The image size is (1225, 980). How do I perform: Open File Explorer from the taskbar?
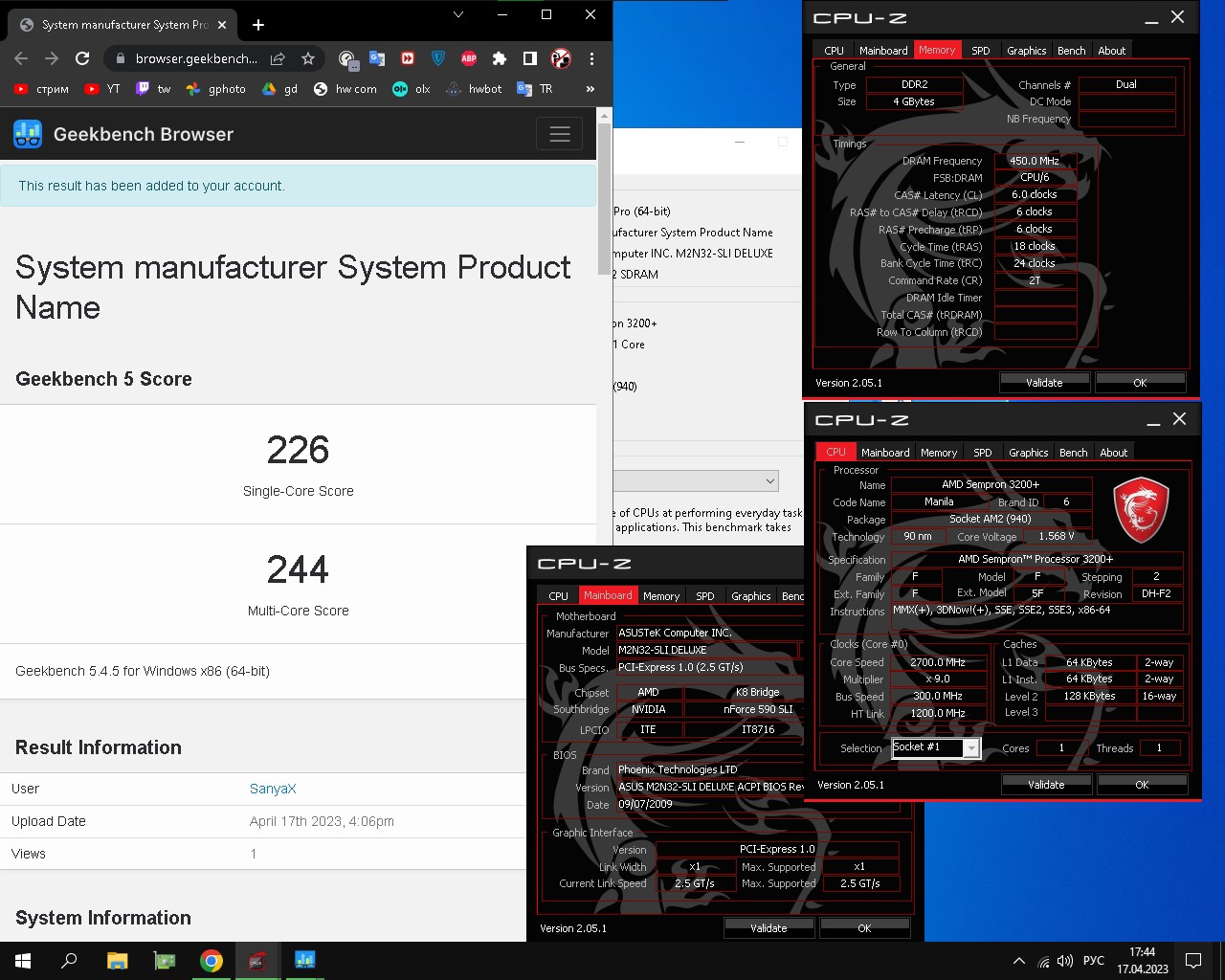pos(117,961)
